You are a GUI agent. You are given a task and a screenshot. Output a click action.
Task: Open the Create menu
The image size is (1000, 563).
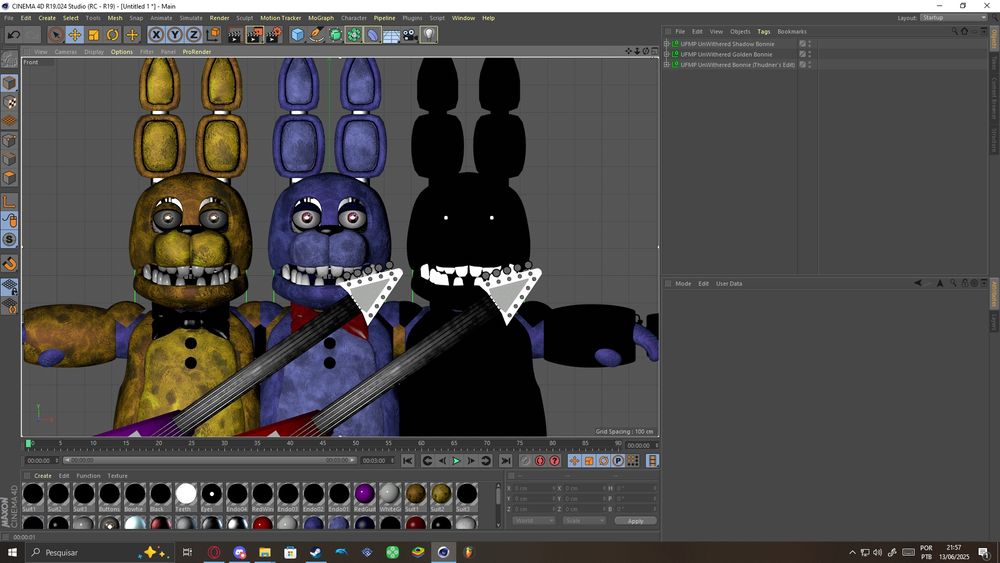click(x=47, y=18)
